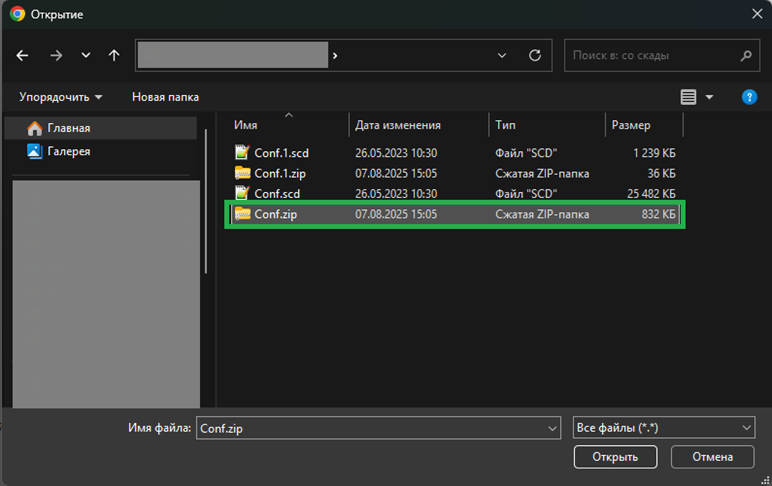Image resolution: width=772 pixels, height=486 pixels.
Task: Create folder with Новая папка
Action: click(165, 97)
